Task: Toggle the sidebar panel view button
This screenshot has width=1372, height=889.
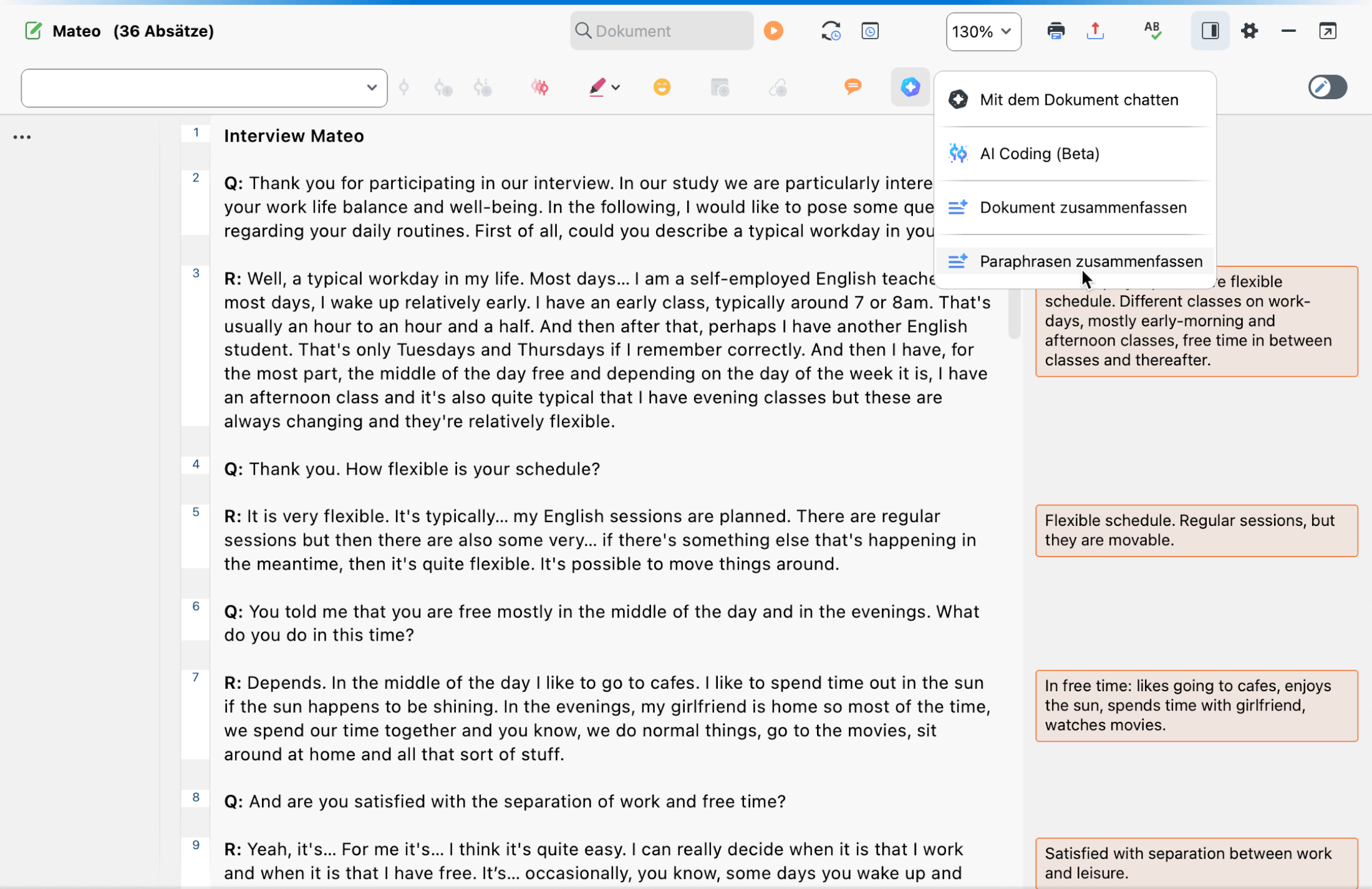Action: point(1210,31)
